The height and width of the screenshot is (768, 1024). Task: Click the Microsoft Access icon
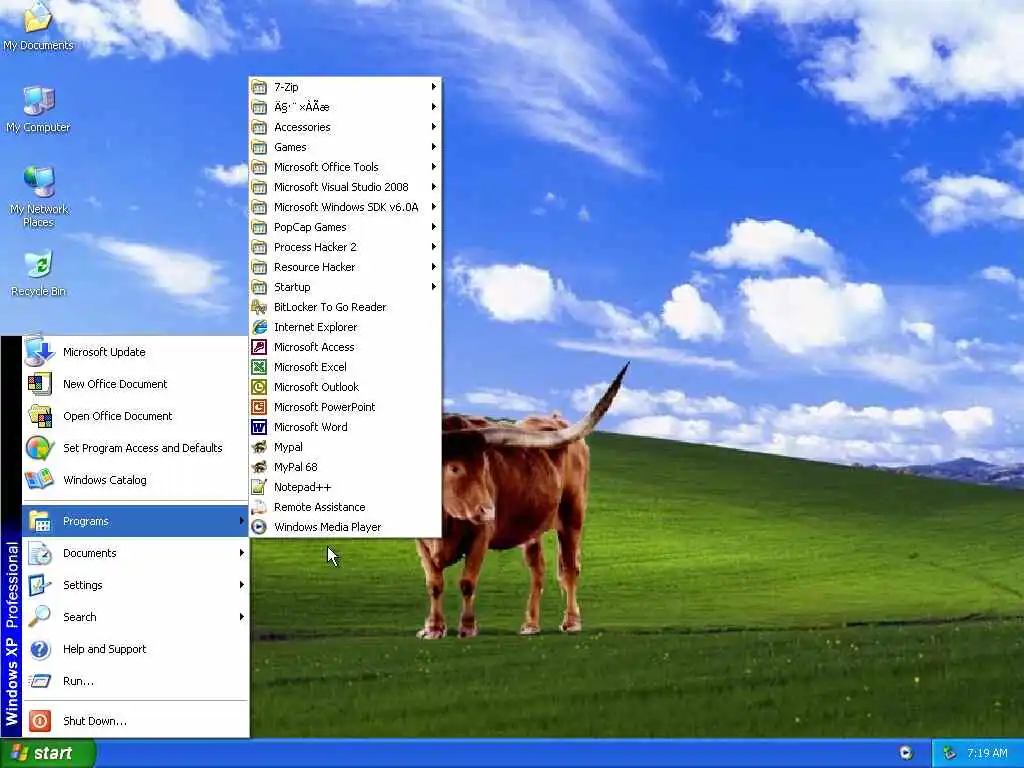pyautogui.click(x=259, y=347)
